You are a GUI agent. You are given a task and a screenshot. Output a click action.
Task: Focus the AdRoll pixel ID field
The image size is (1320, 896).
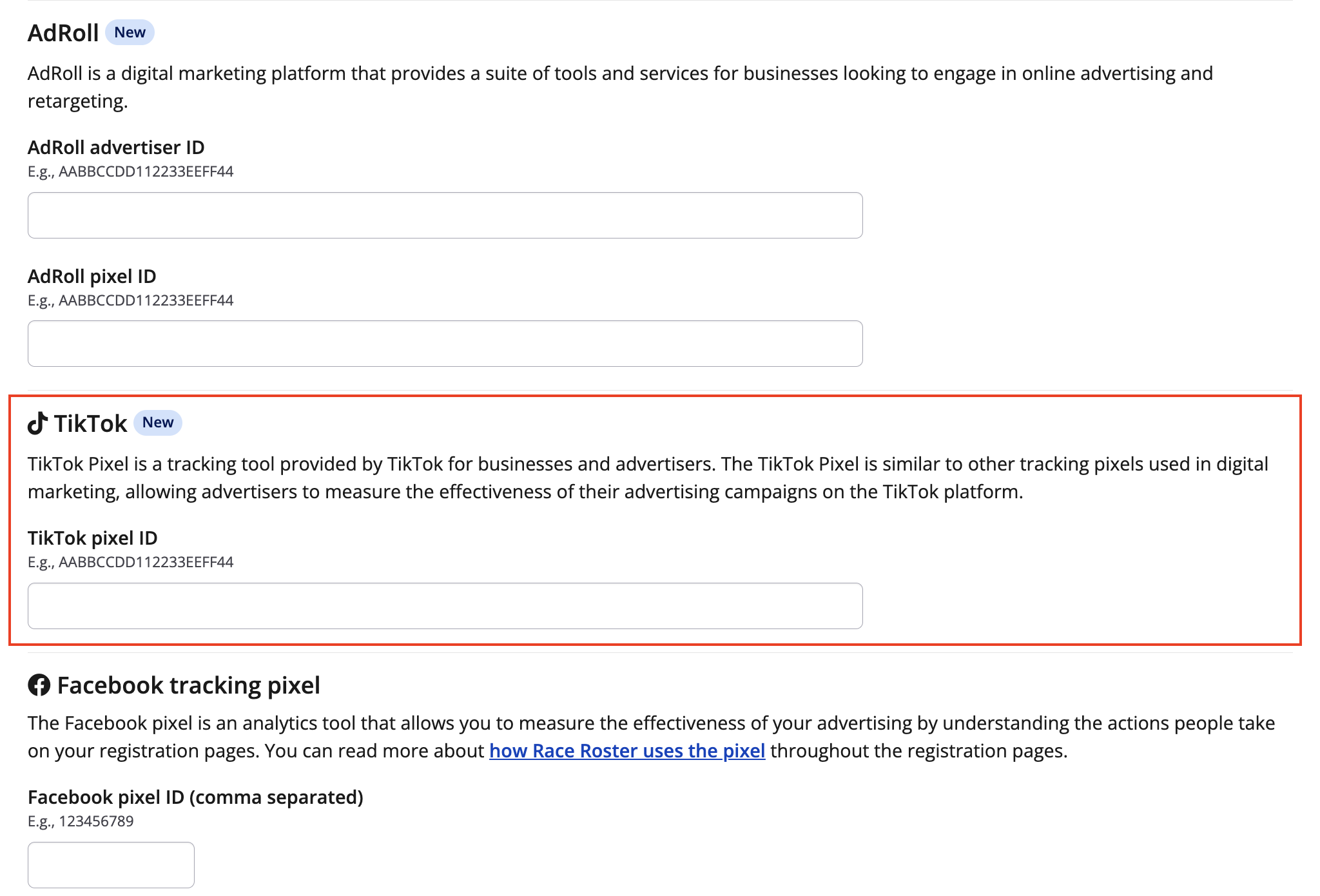445,344
